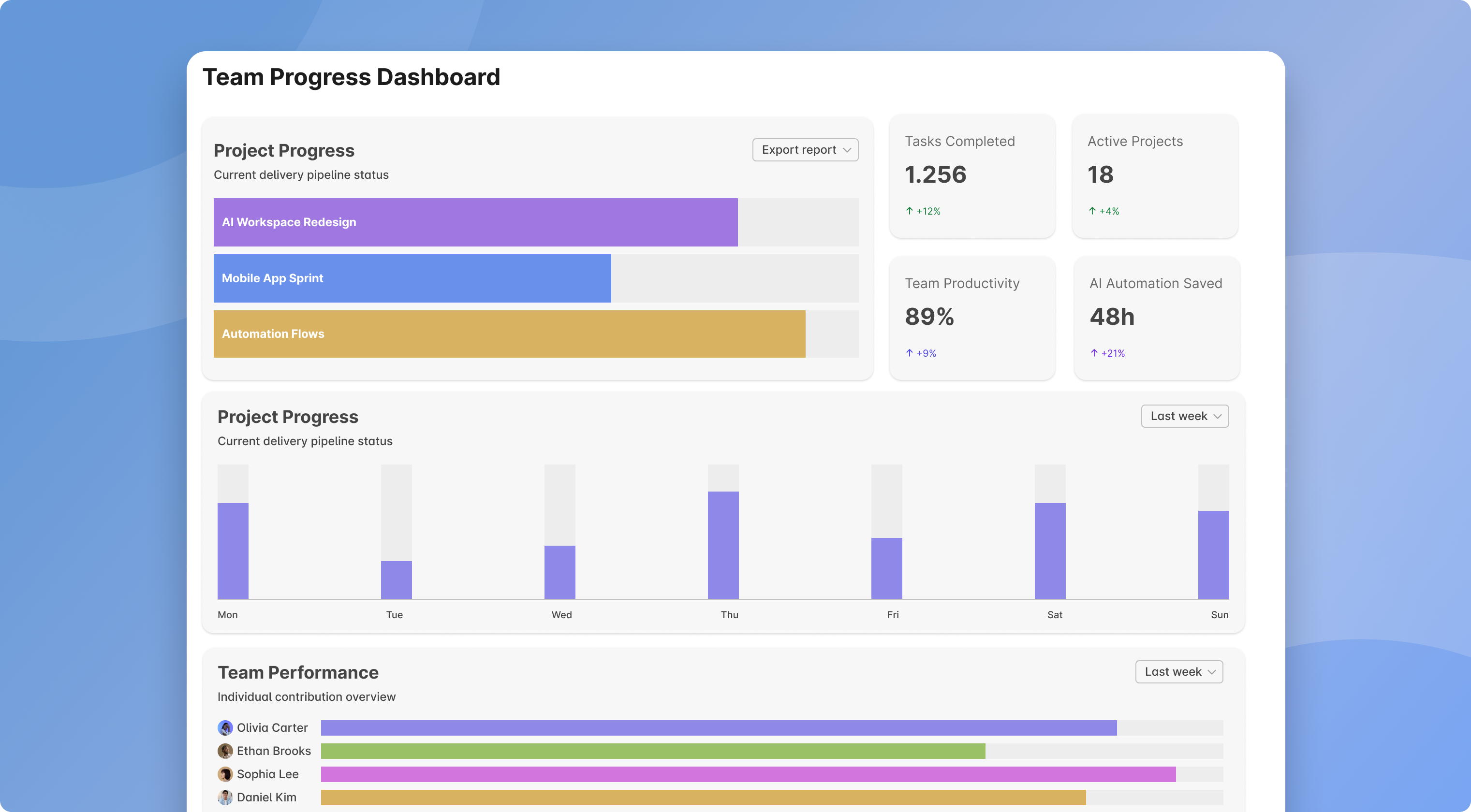Click the Active Projects value 18
The height and width of the screenshot is (812, 1471).
(1101, 174)
